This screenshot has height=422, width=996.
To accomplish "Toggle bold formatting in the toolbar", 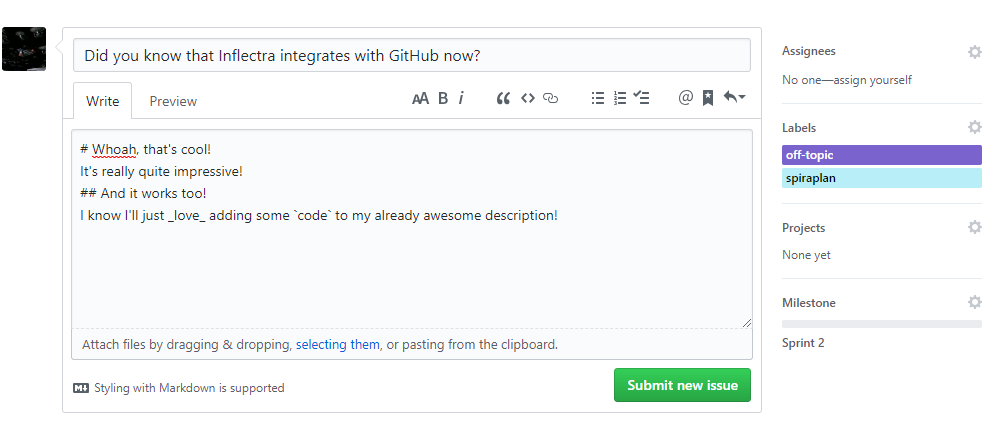I will click(443, 98).
